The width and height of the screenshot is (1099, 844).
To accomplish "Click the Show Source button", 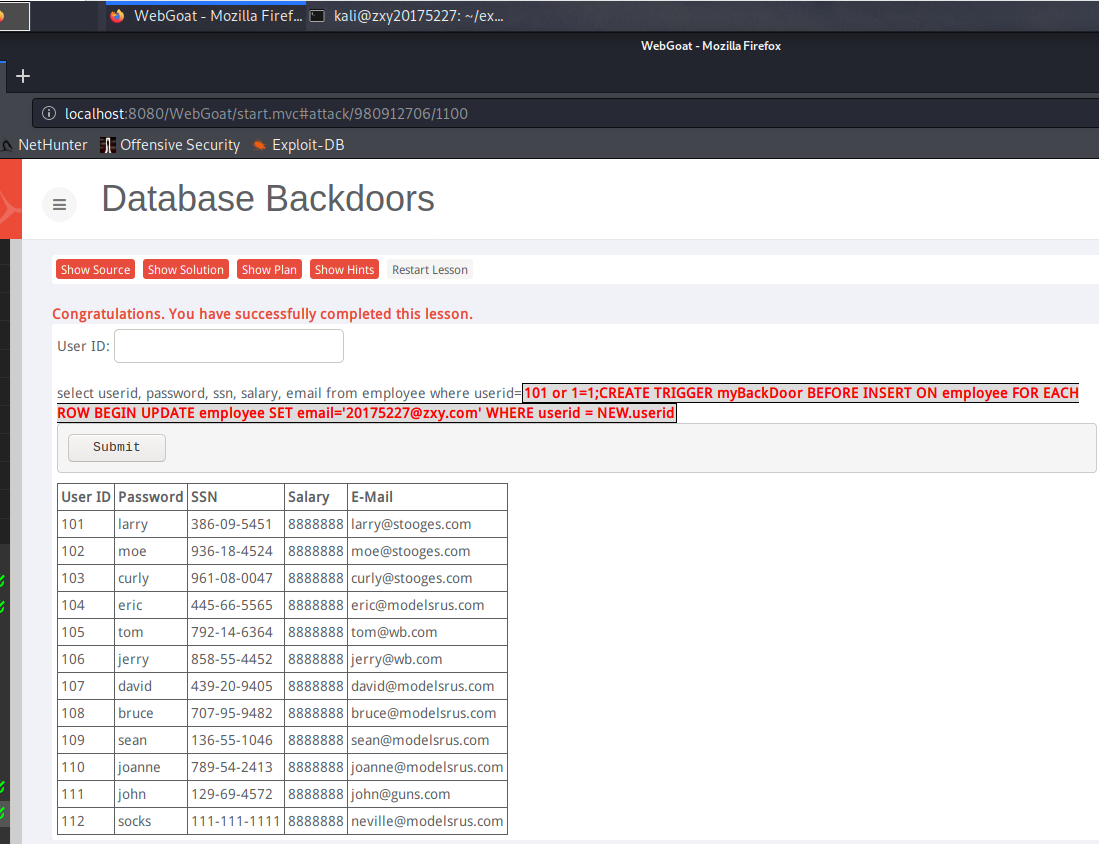I will tap(95, 270).
